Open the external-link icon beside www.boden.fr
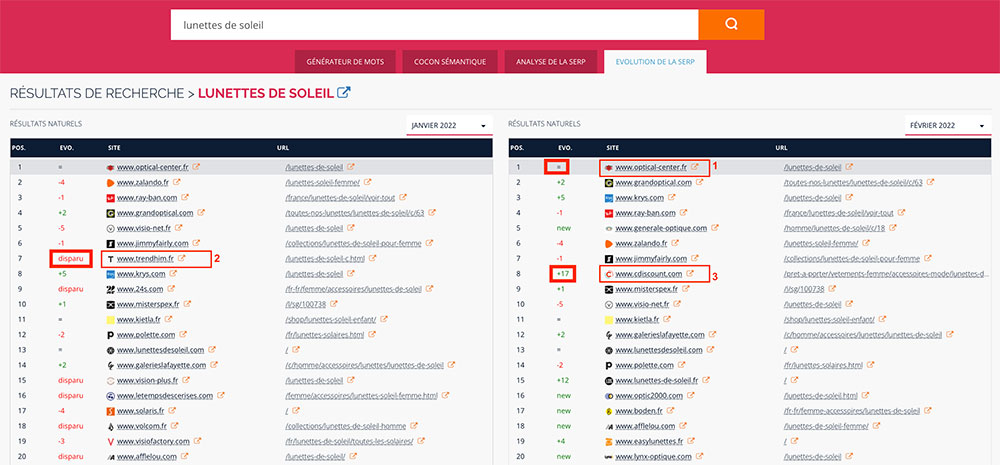The height and width of the screenshot is (465, 1000). click(671, 411)
